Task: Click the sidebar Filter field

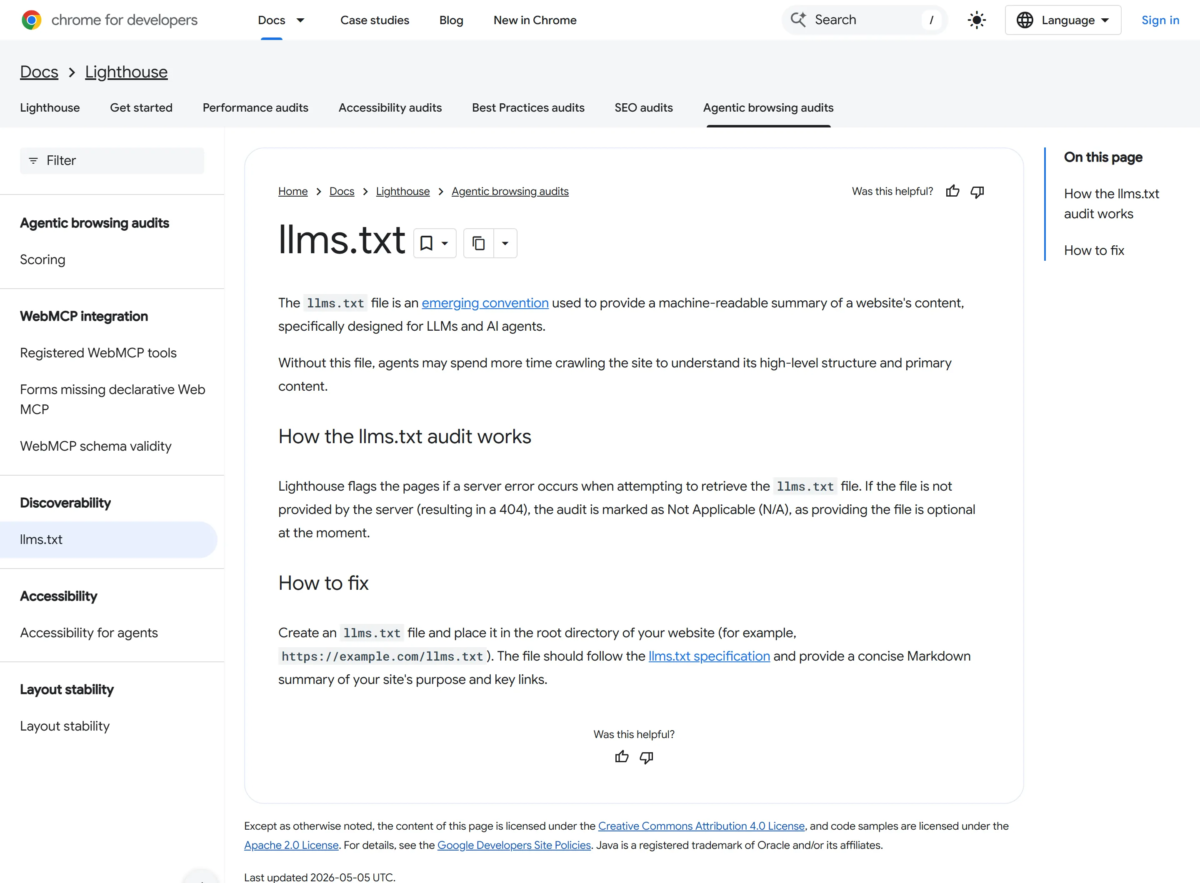Action: [112, 160]
